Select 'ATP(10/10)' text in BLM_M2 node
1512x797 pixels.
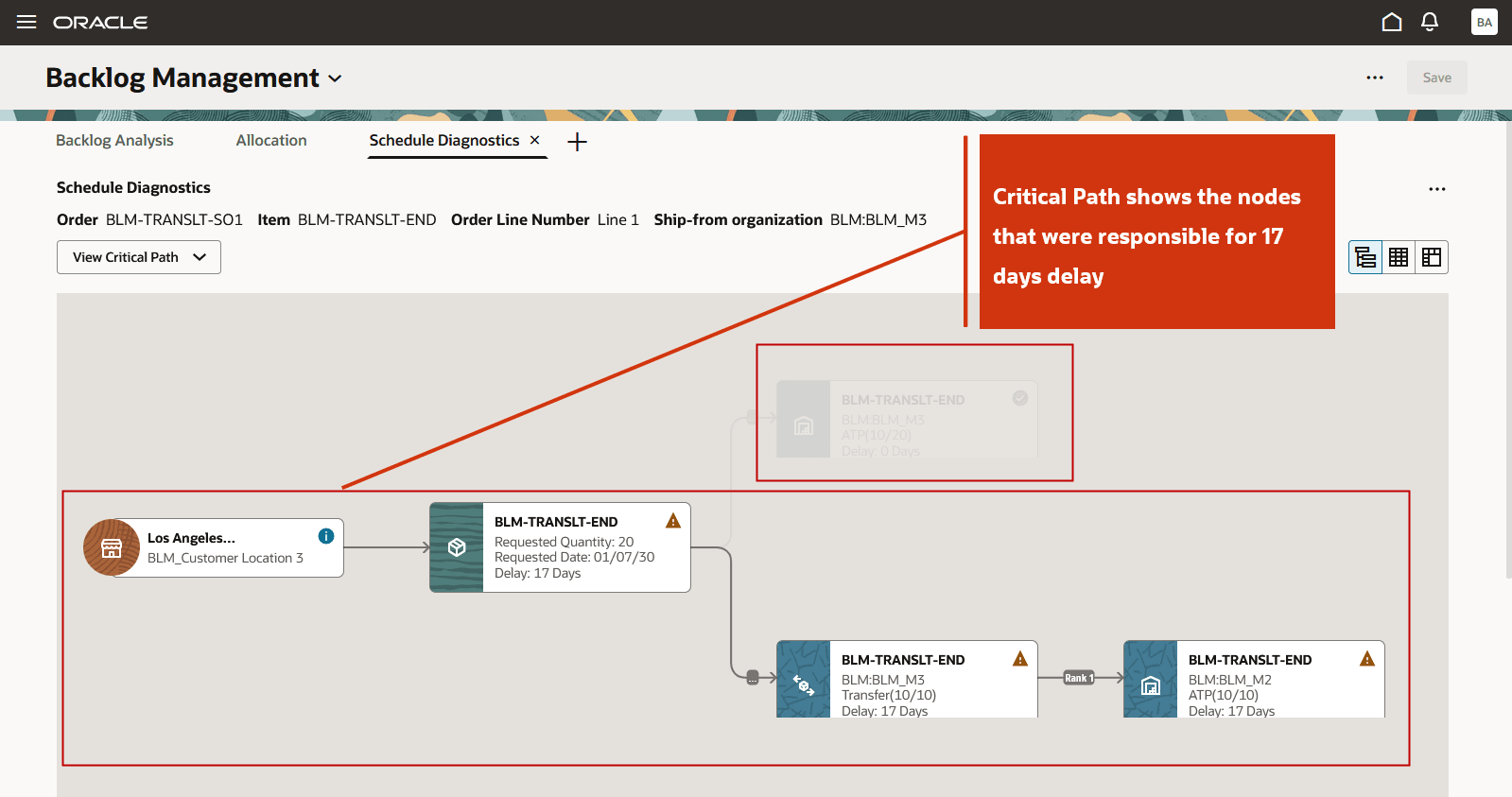pos(1224,695)
